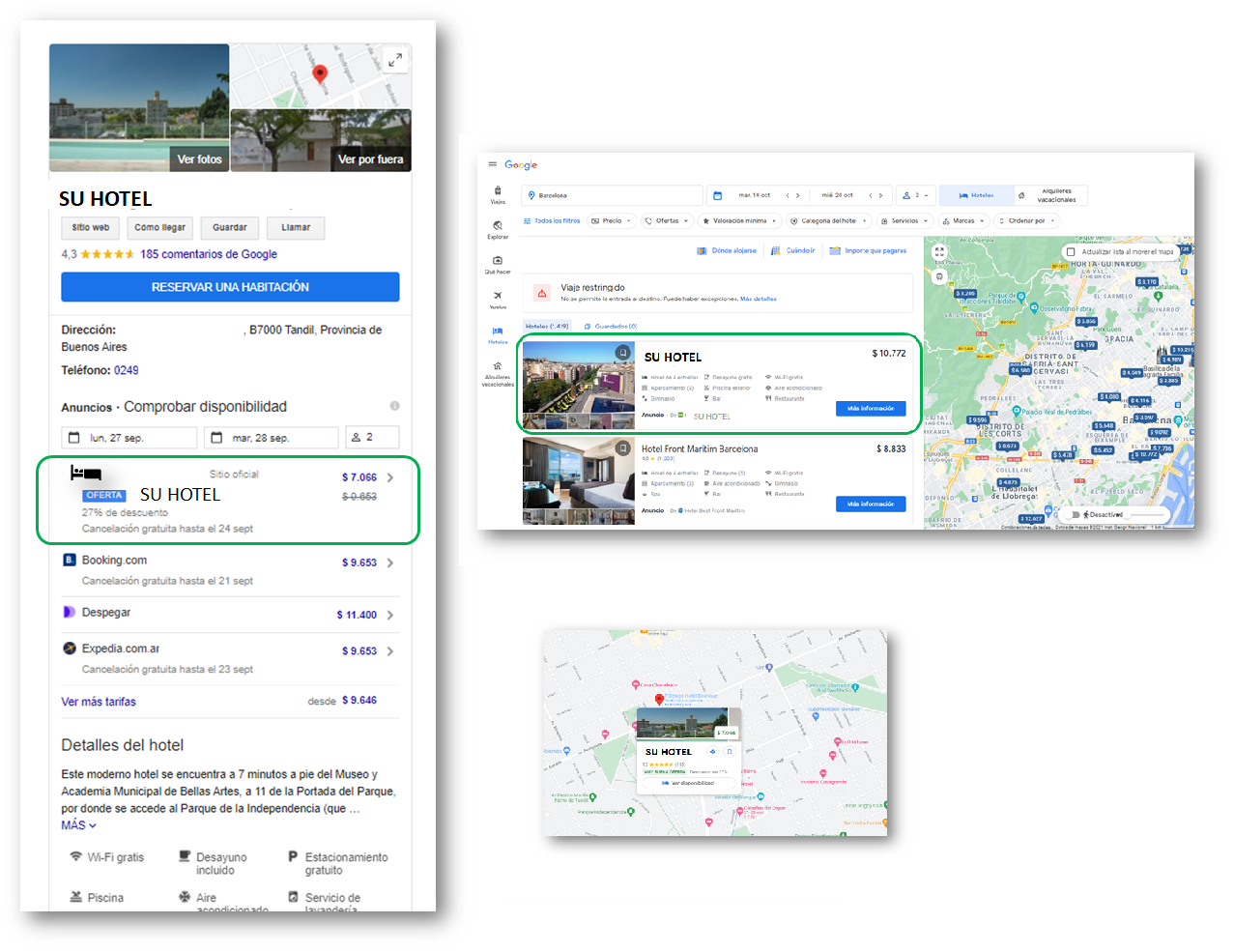Expand the map with the fullscreen icon in the hotel panel
1234x952 pixels.
coord(395,60)
